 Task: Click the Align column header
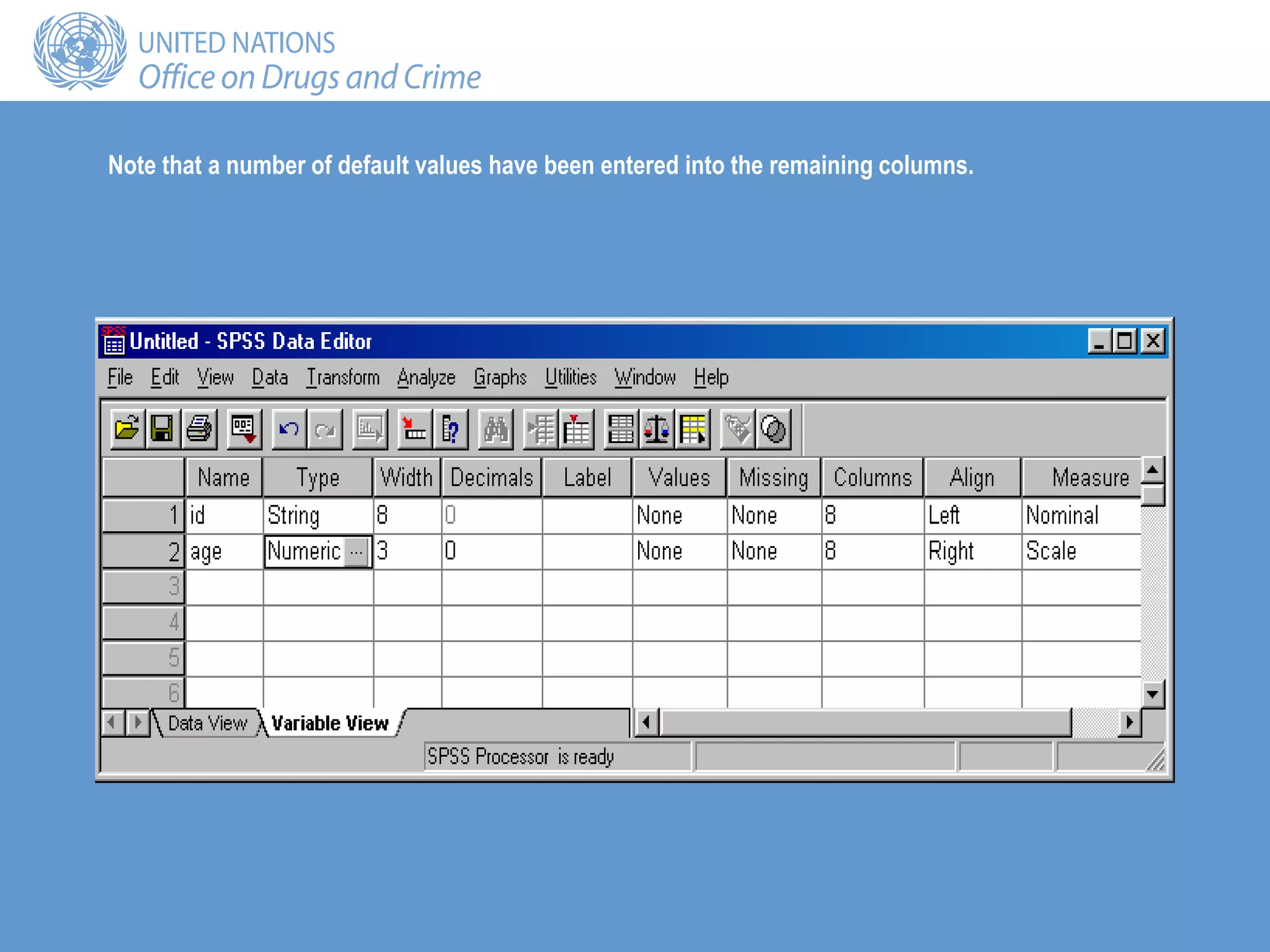972,478
